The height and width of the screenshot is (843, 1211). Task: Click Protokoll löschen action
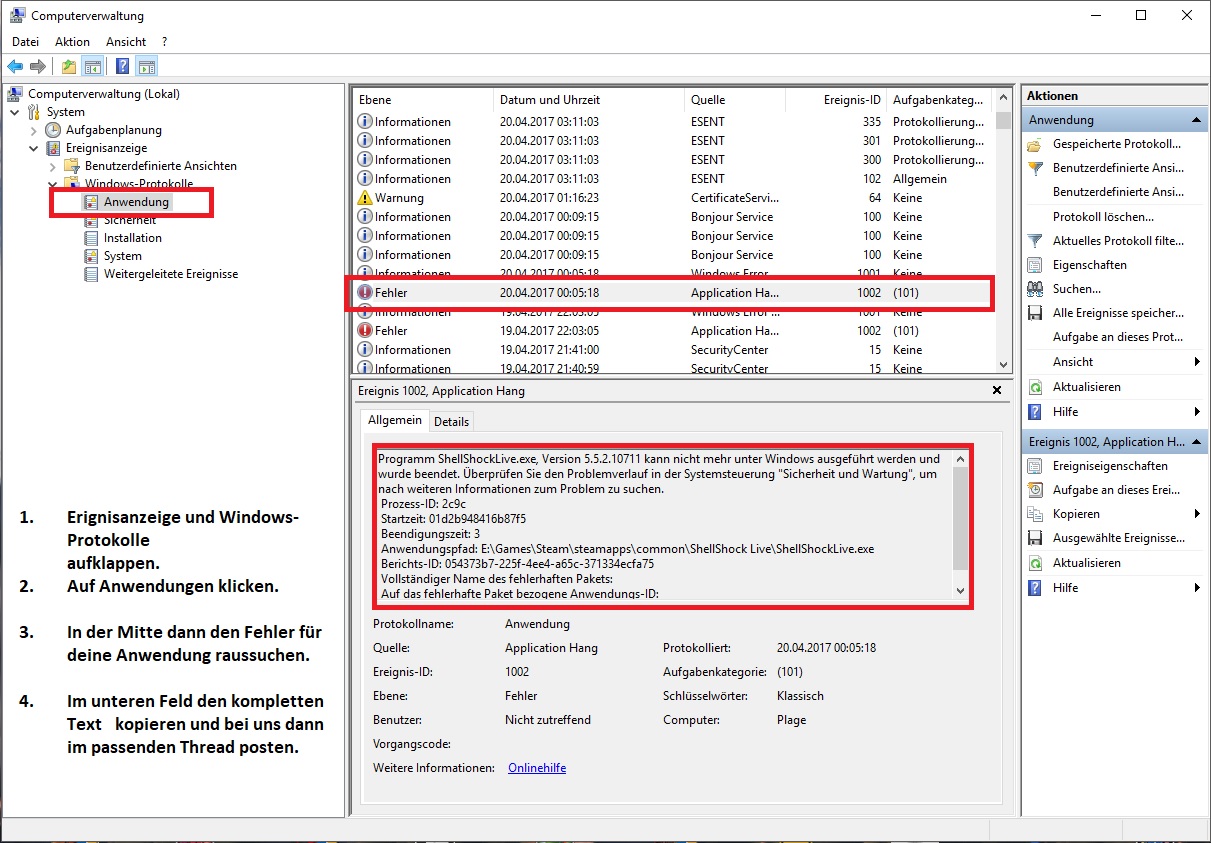1102,216
